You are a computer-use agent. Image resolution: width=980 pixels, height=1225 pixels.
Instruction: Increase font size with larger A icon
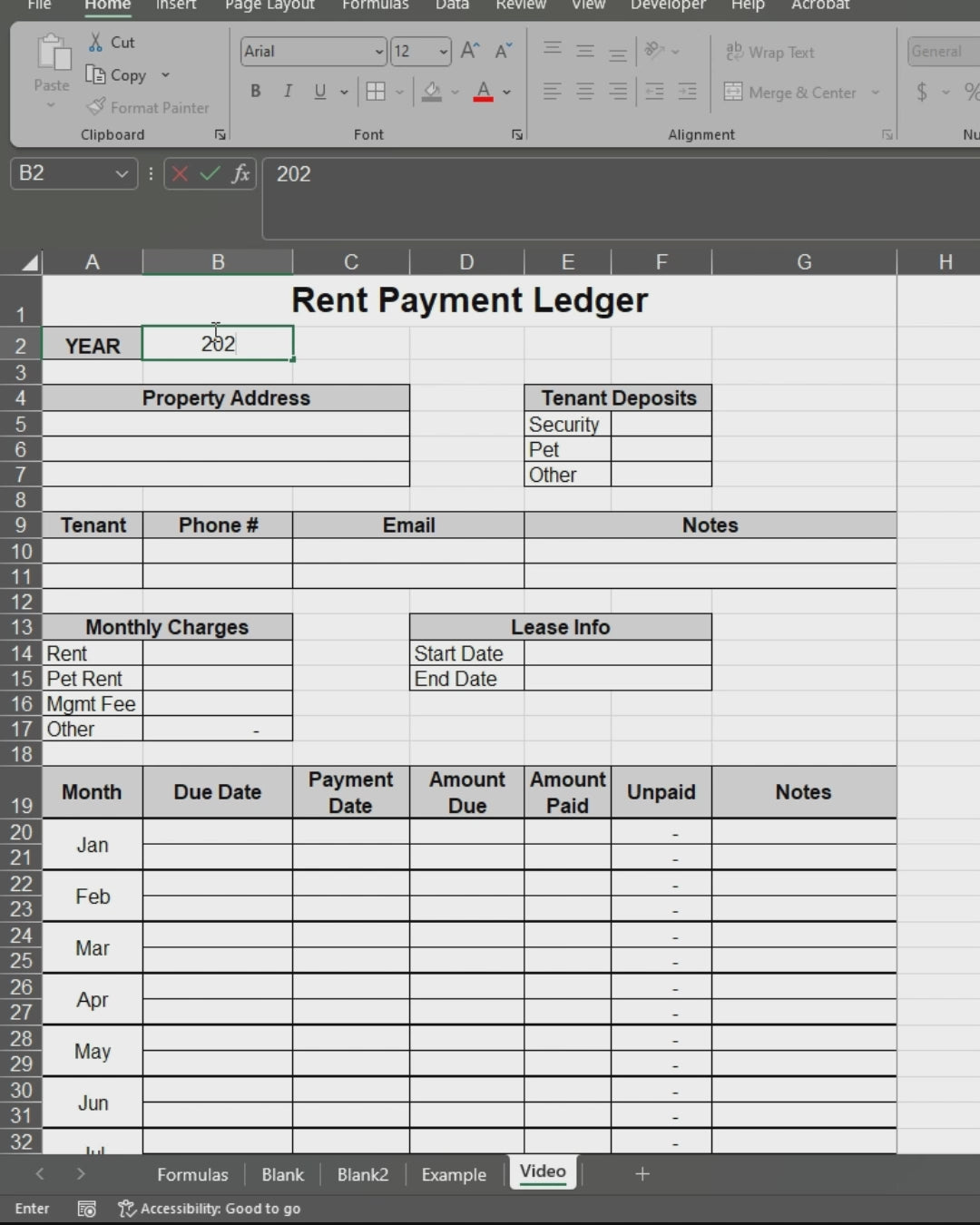470,51
